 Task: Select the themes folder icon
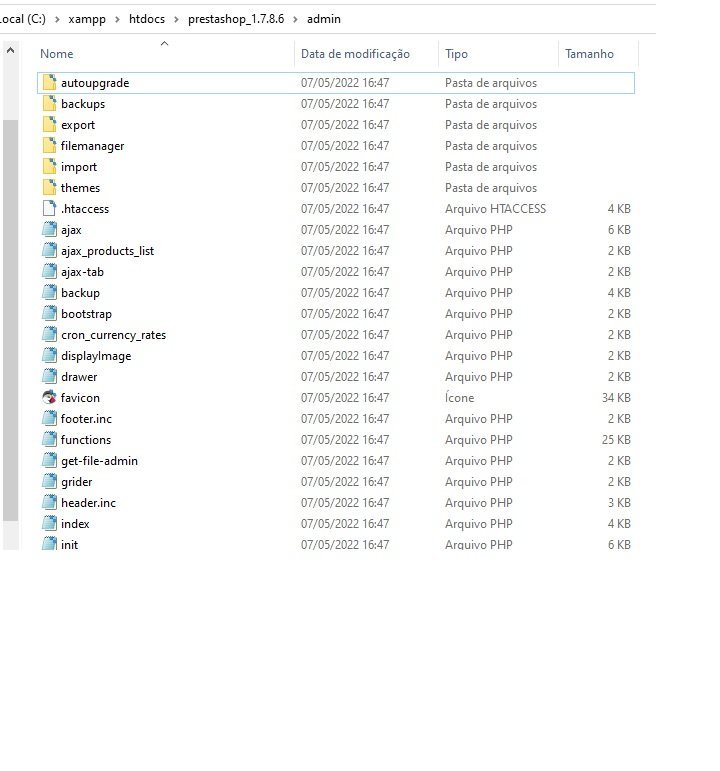[x=49, y=188]
